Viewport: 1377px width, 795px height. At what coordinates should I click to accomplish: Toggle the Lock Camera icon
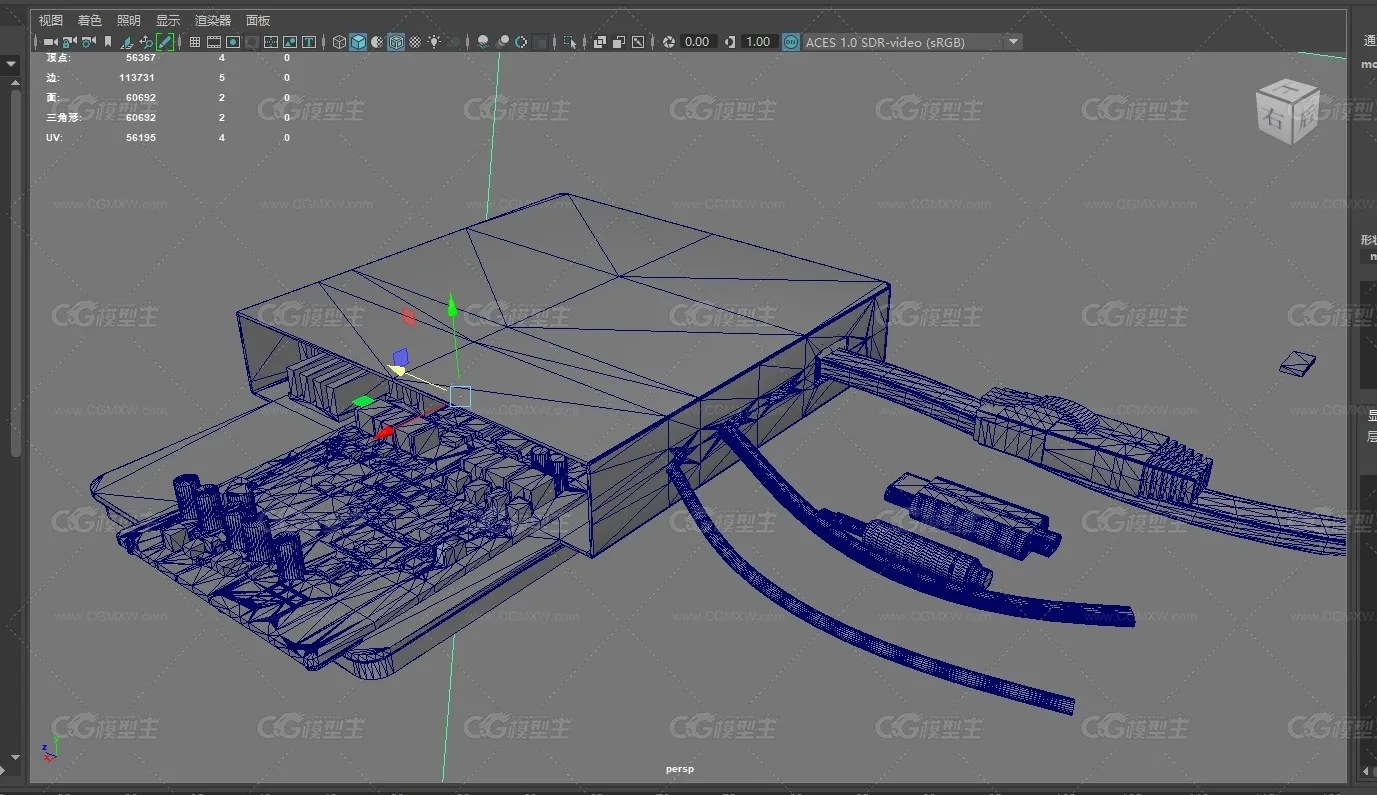point(68,42)
